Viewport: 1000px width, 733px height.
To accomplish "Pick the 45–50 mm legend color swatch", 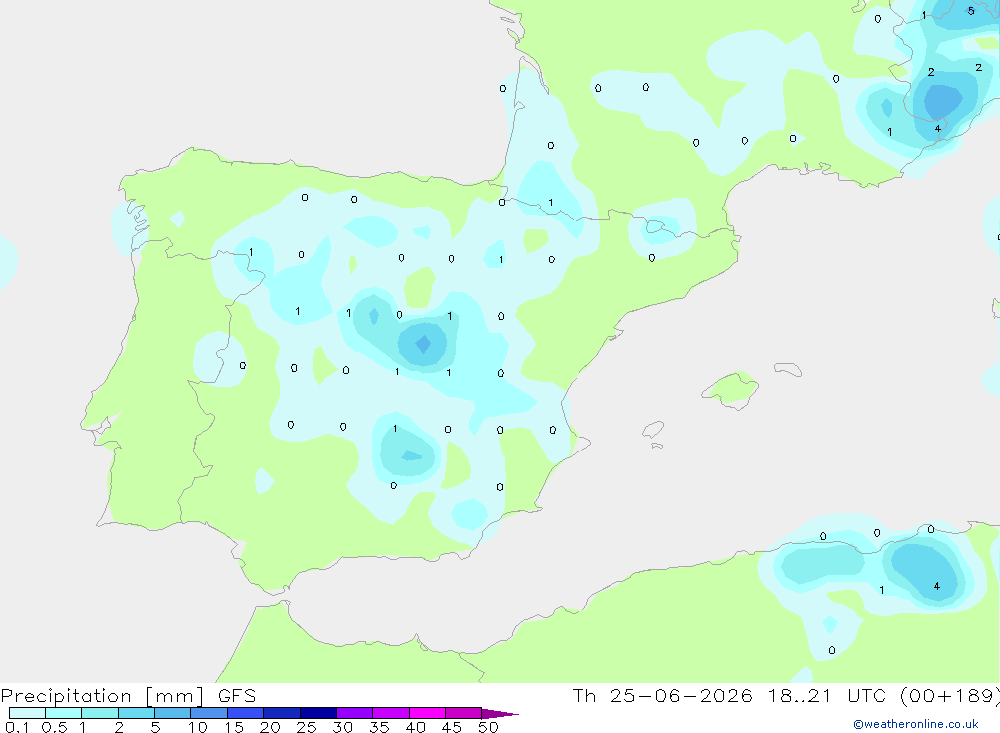I will (464, 713).
